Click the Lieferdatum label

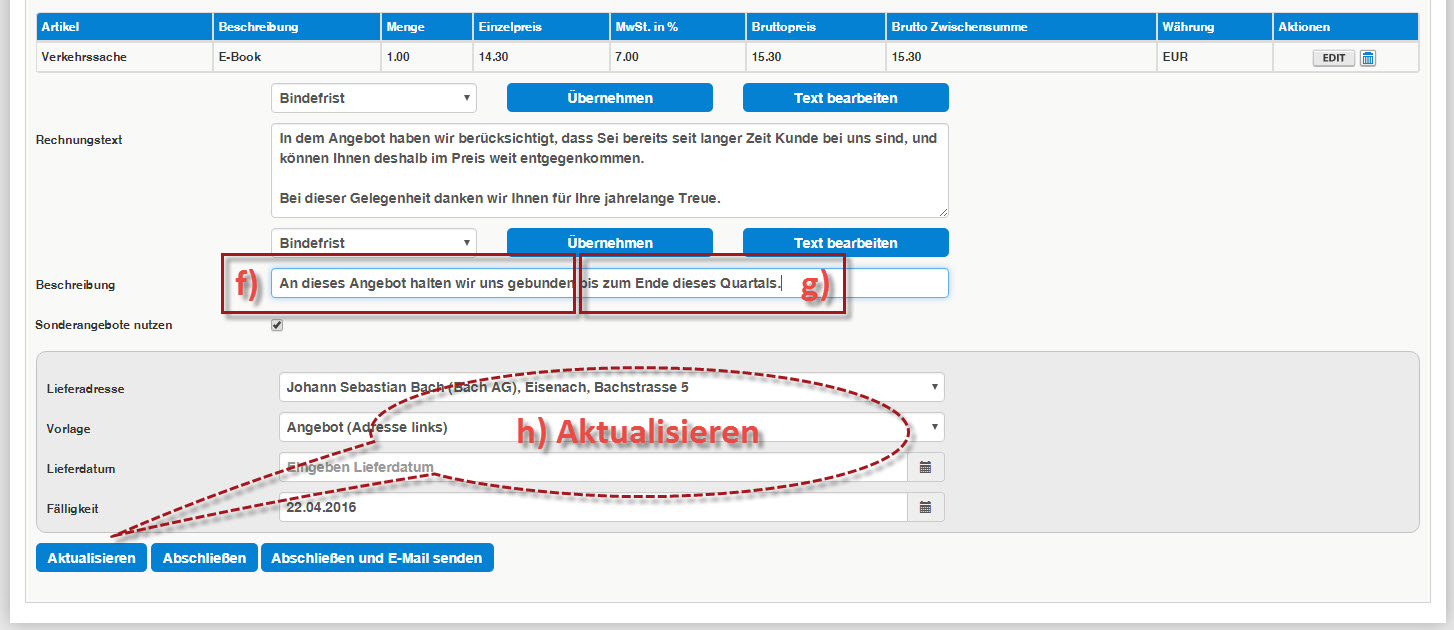[x=81, y=468]
